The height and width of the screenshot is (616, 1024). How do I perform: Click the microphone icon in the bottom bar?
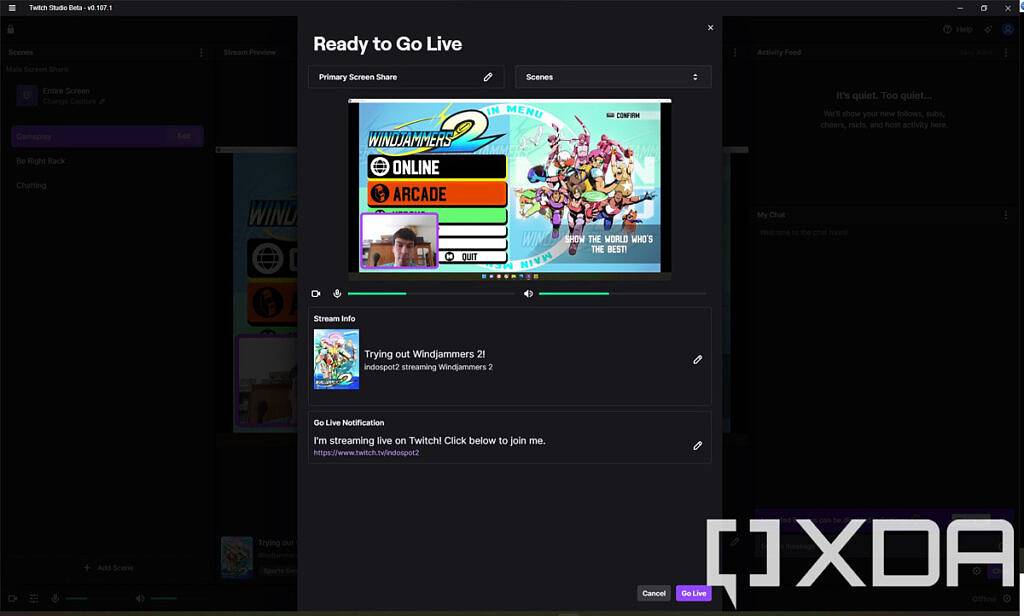56,598
